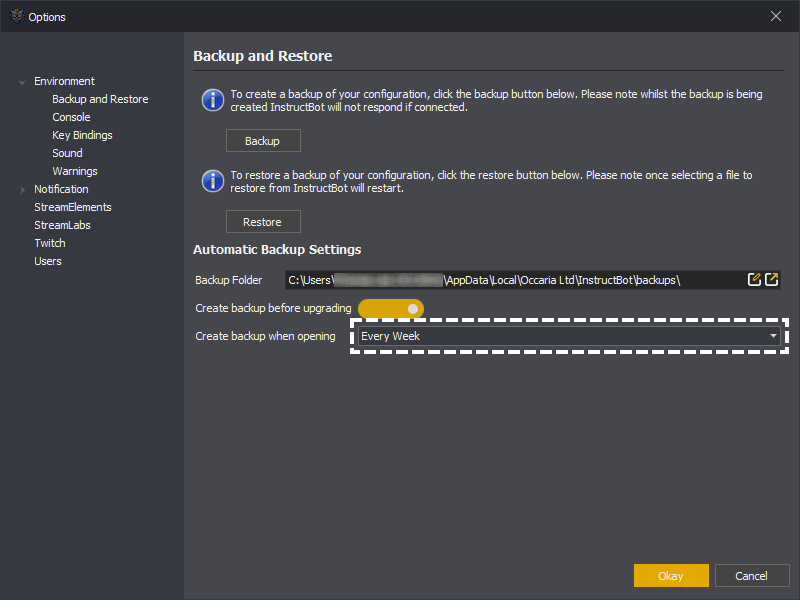Open the Sound settings page
The height and width of the screenshot is (600, 800).
pyautogui.click(x=67, y=153)
